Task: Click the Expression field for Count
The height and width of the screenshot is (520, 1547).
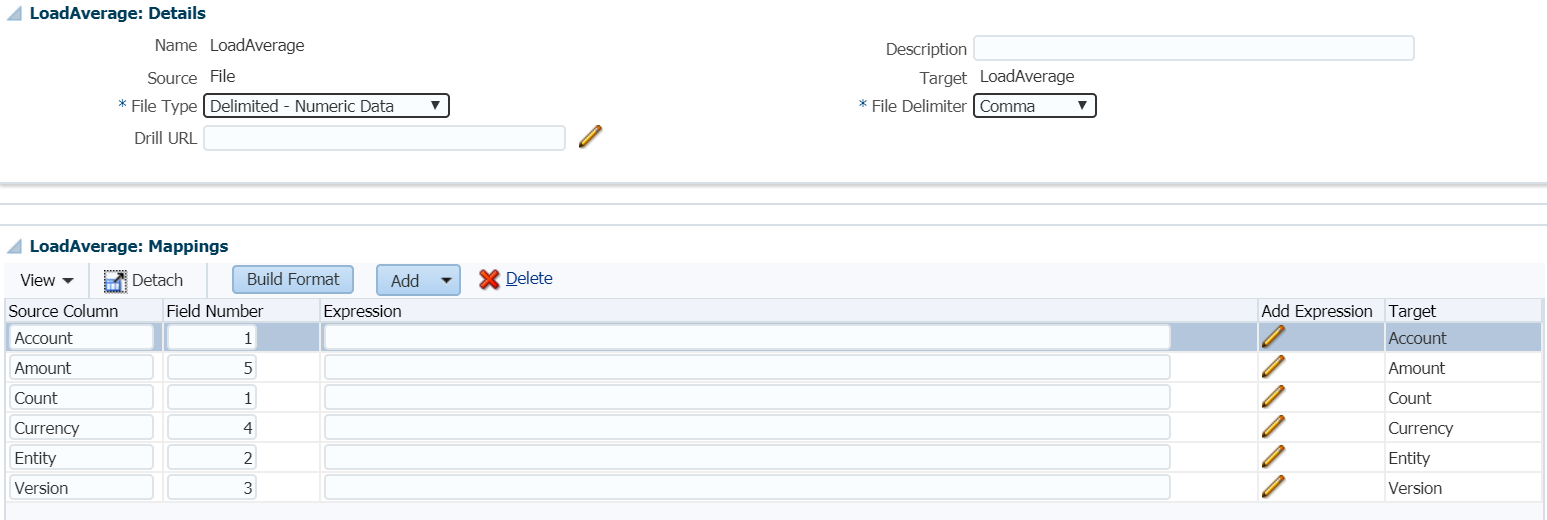Action: coord(747,398)
